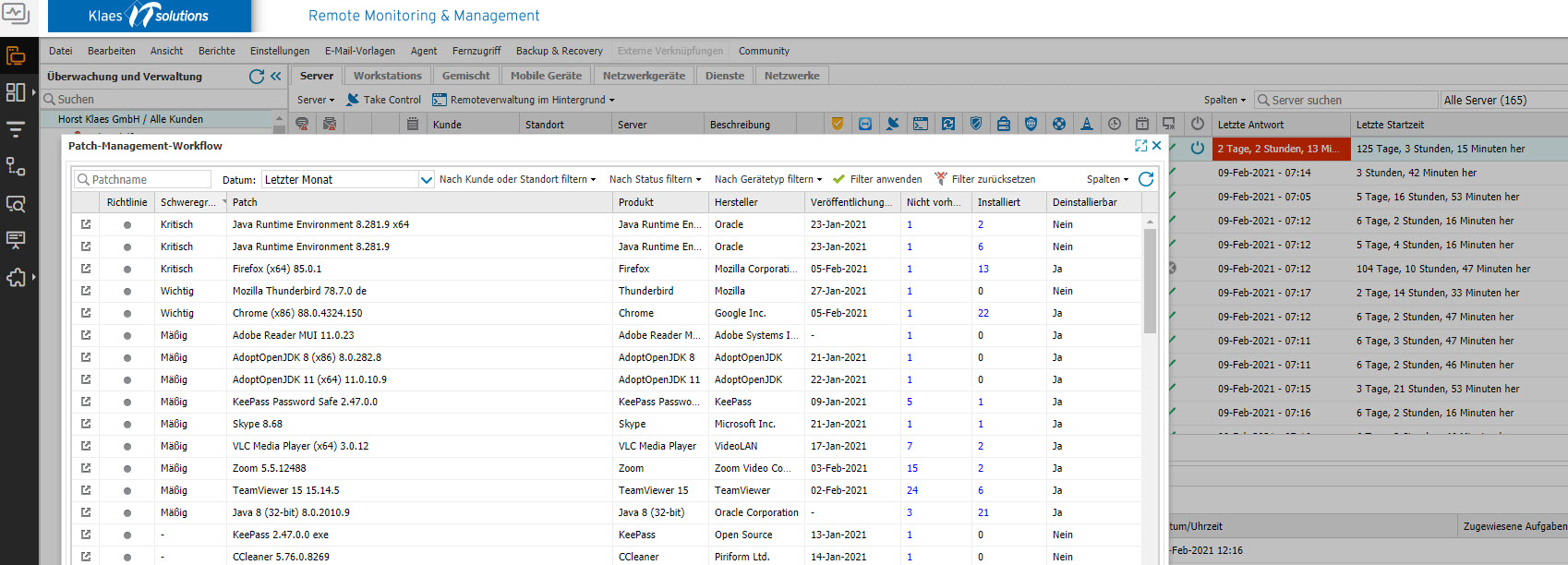The image size is (1568, 565).
Task: Open the Spalten dropdown in patch dialog
Action: pos(1107,179)
